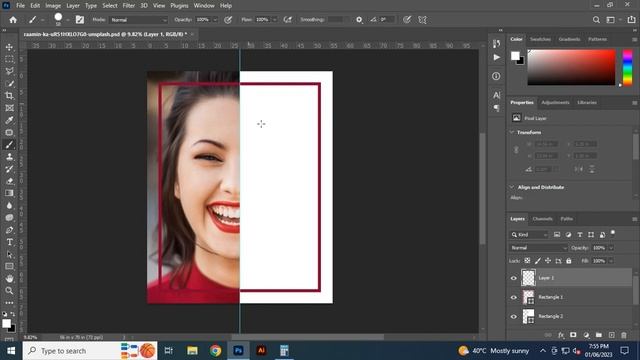Select the Pen tool
This screenshot has width=640, height=360.
pyautogui.click(x=9, y=230)
